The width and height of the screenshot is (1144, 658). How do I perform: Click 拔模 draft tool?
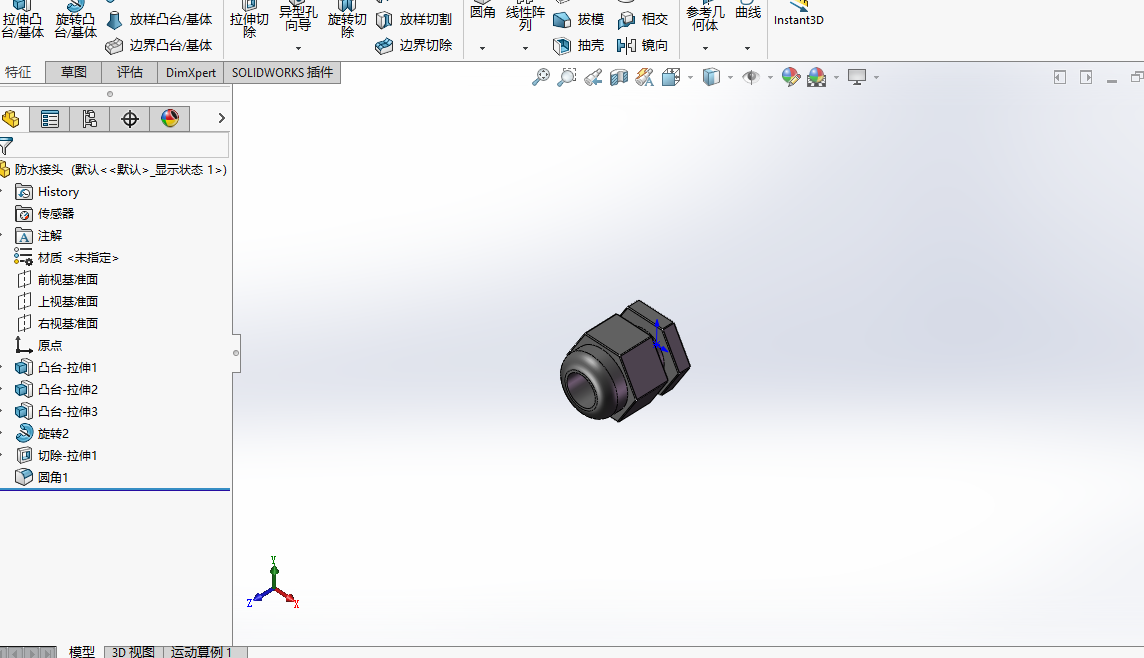click(579, 20)
